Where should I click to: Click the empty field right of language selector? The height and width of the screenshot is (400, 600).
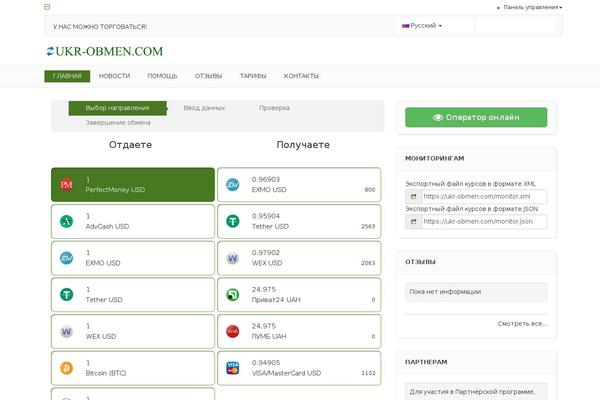[515, 26]
